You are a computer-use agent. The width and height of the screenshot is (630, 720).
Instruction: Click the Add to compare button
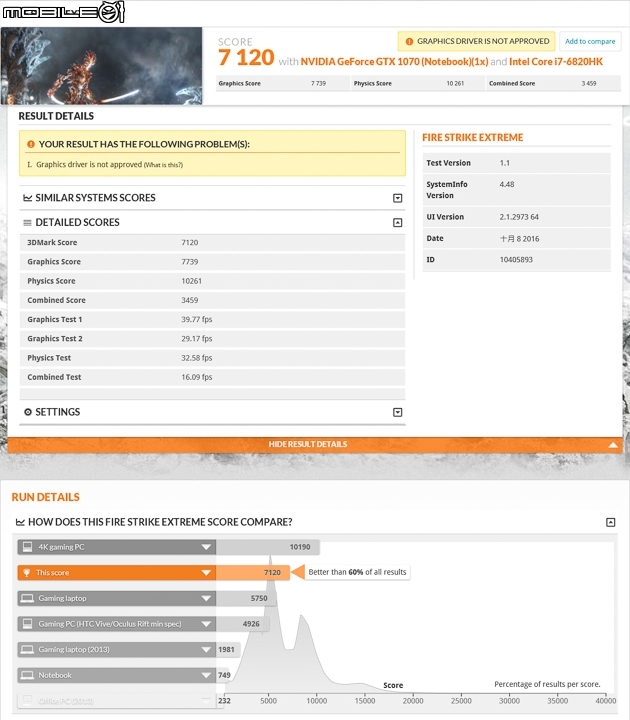click(590, 41)
